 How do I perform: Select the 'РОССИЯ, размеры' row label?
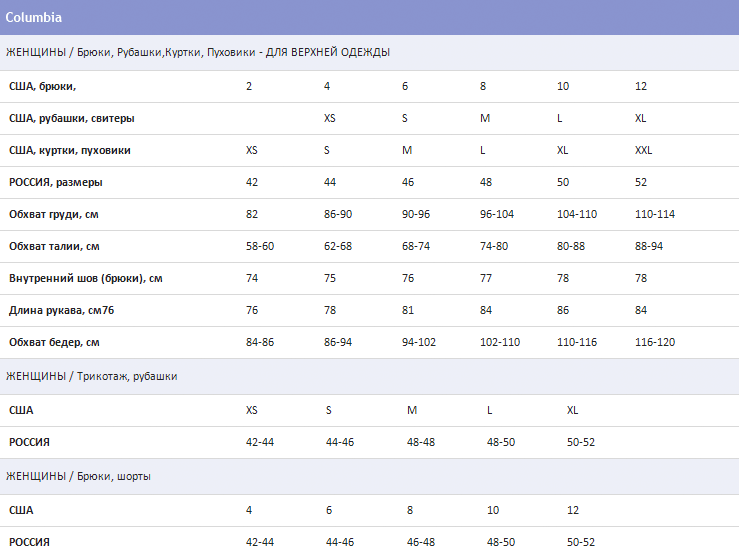56,182
